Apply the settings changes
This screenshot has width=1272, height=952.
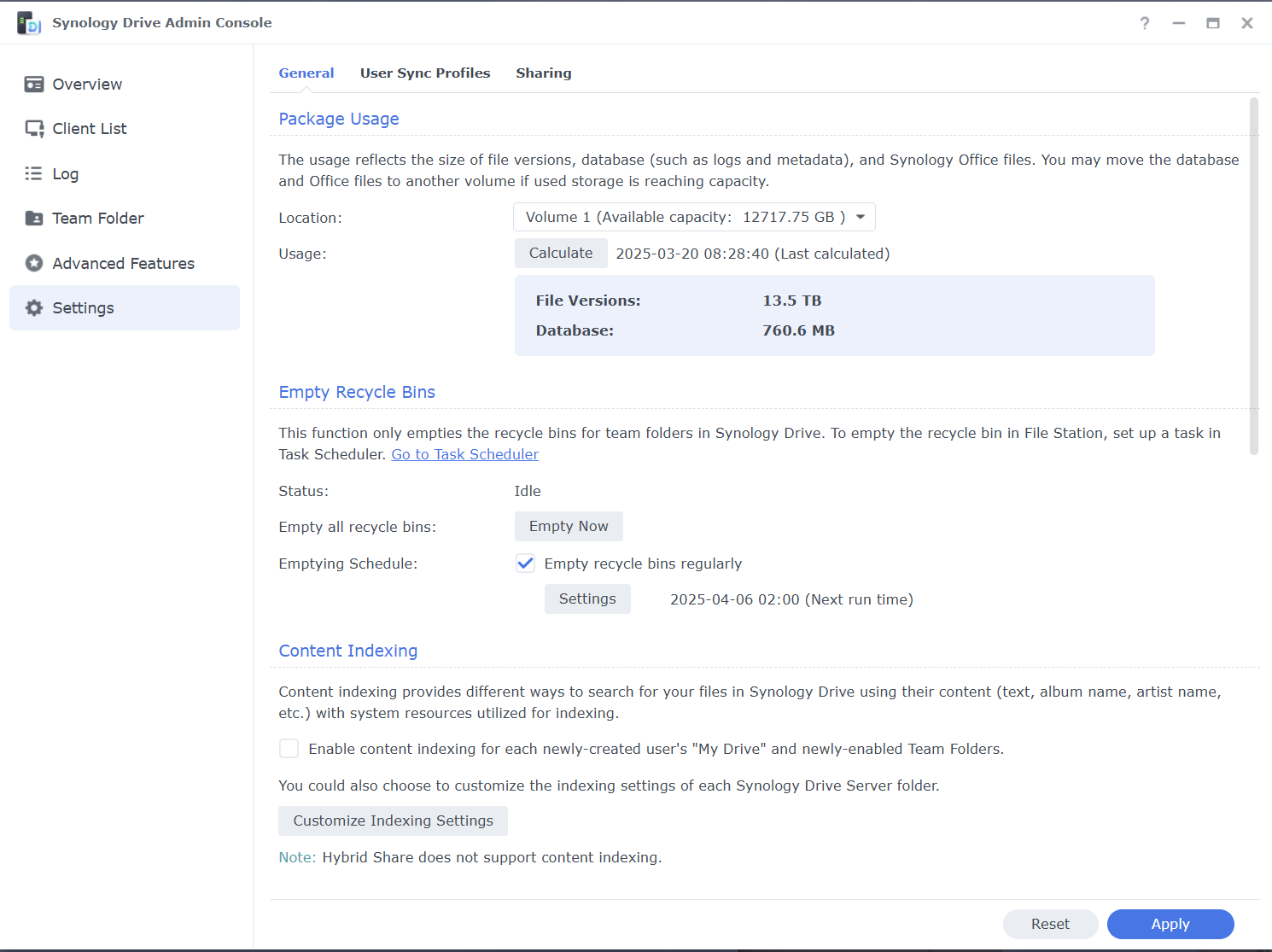click(x=1170, y=924)
